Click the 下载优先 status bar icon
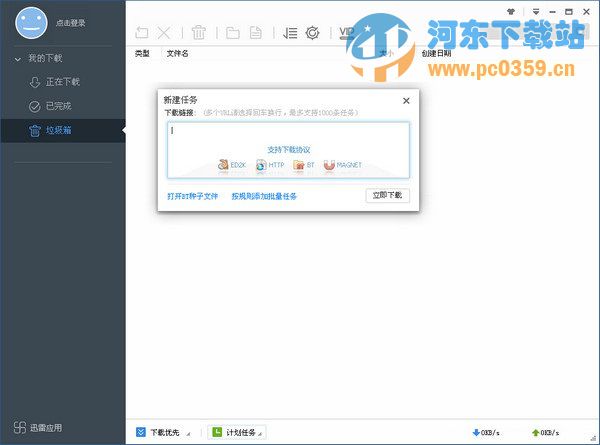Viewport: 600px width, 445px height. pyautogui.click(x=141, y=432)
